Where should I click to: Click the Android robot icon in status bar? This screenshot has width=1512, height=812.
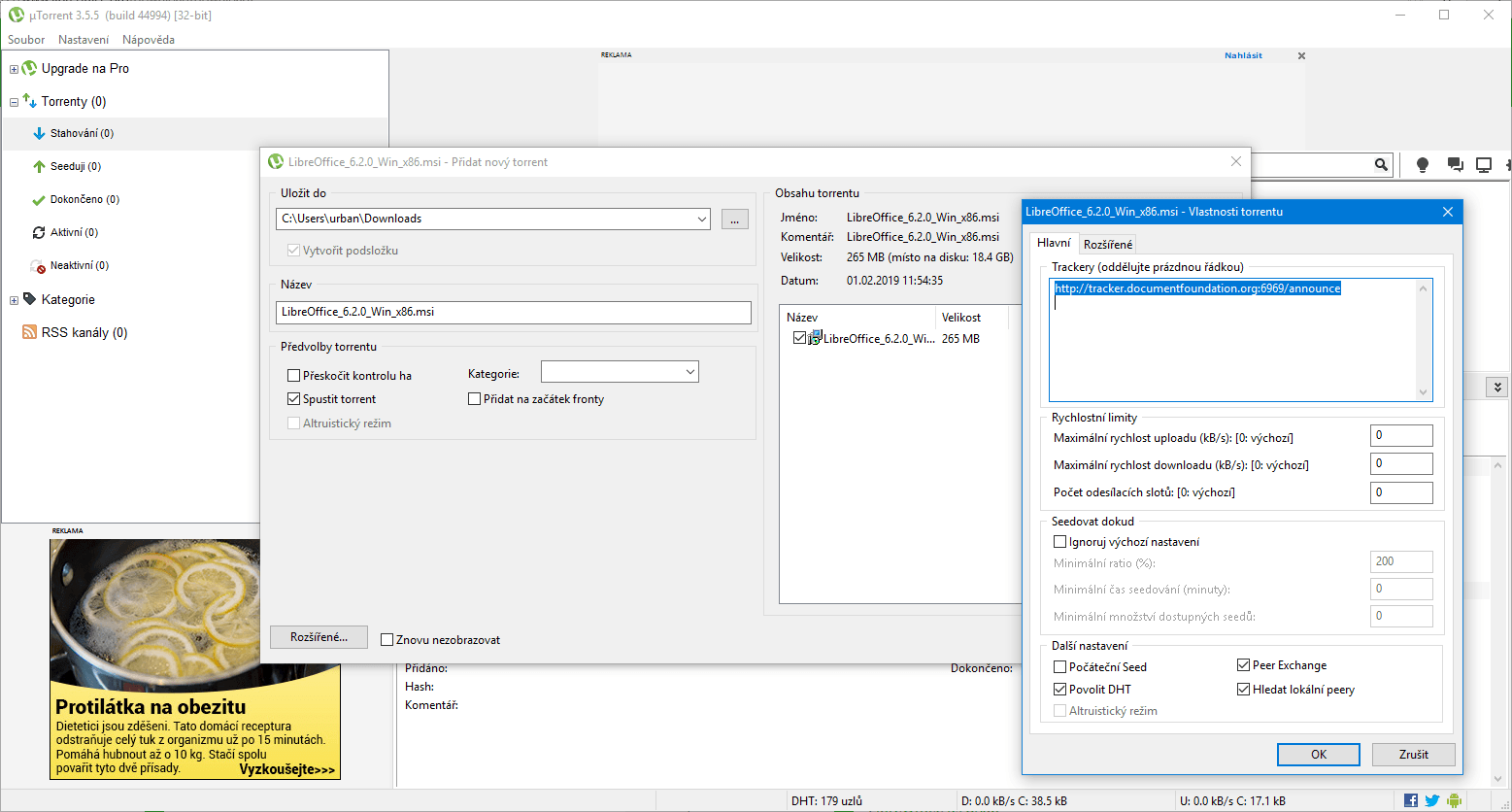tap(1454, 799)
